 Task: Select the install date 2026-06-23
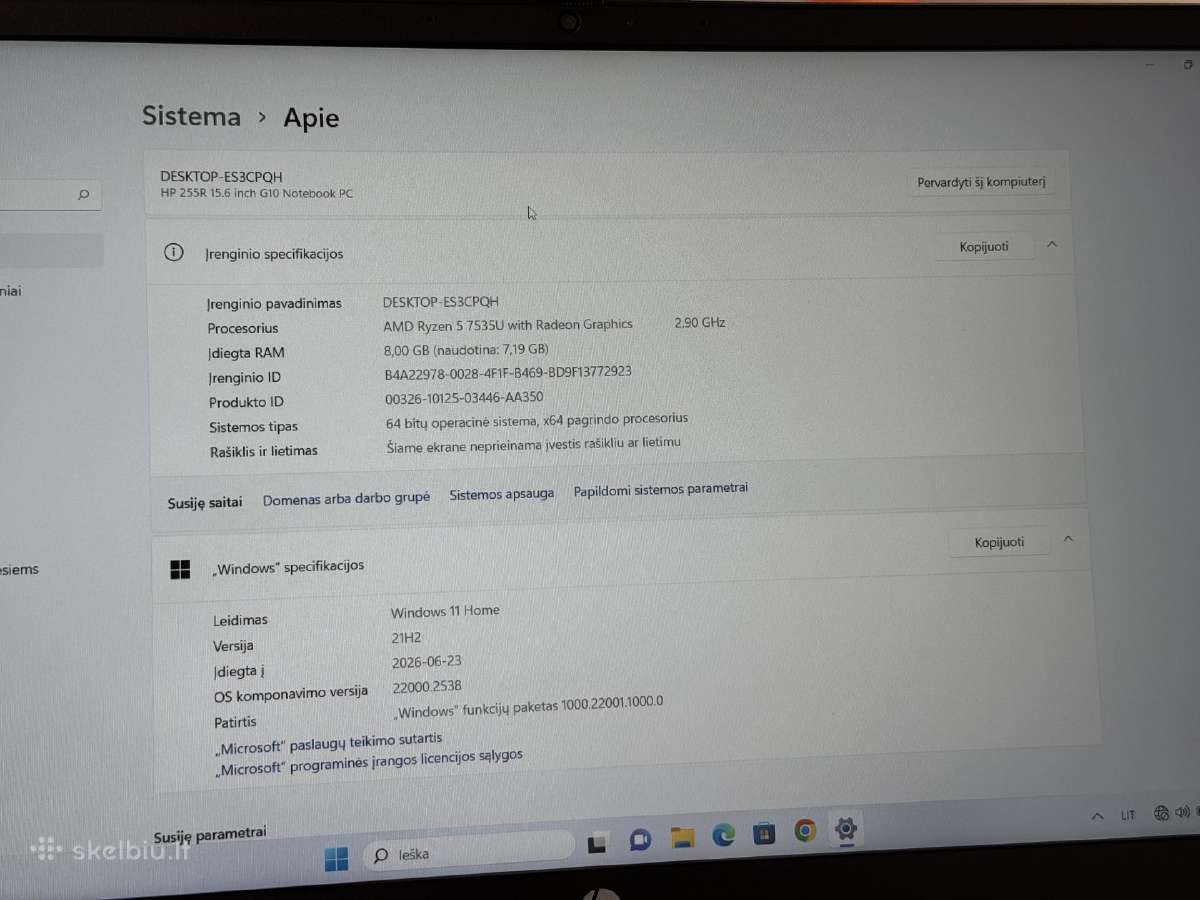point(427,662)
